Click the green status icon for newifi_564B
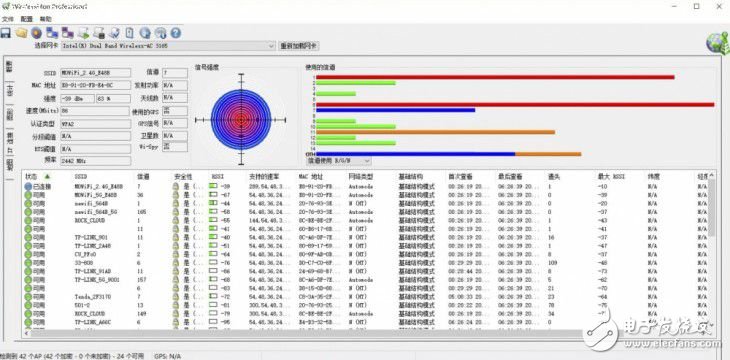This screenshot has width=730, height=360. click(28, 204)
